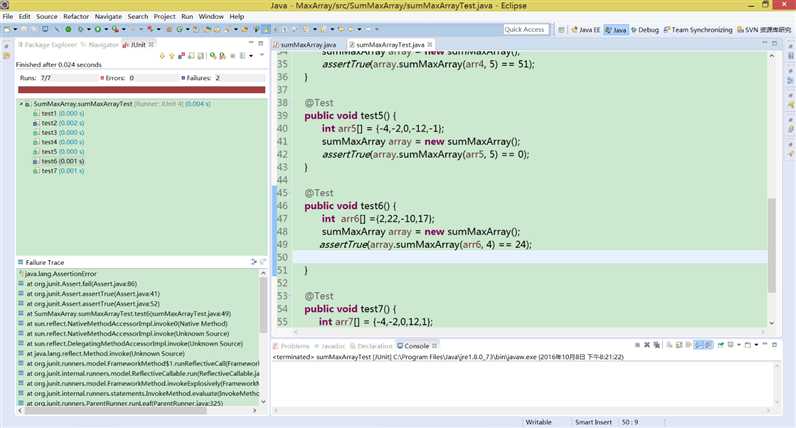Open the Window menu

[211, 16]
